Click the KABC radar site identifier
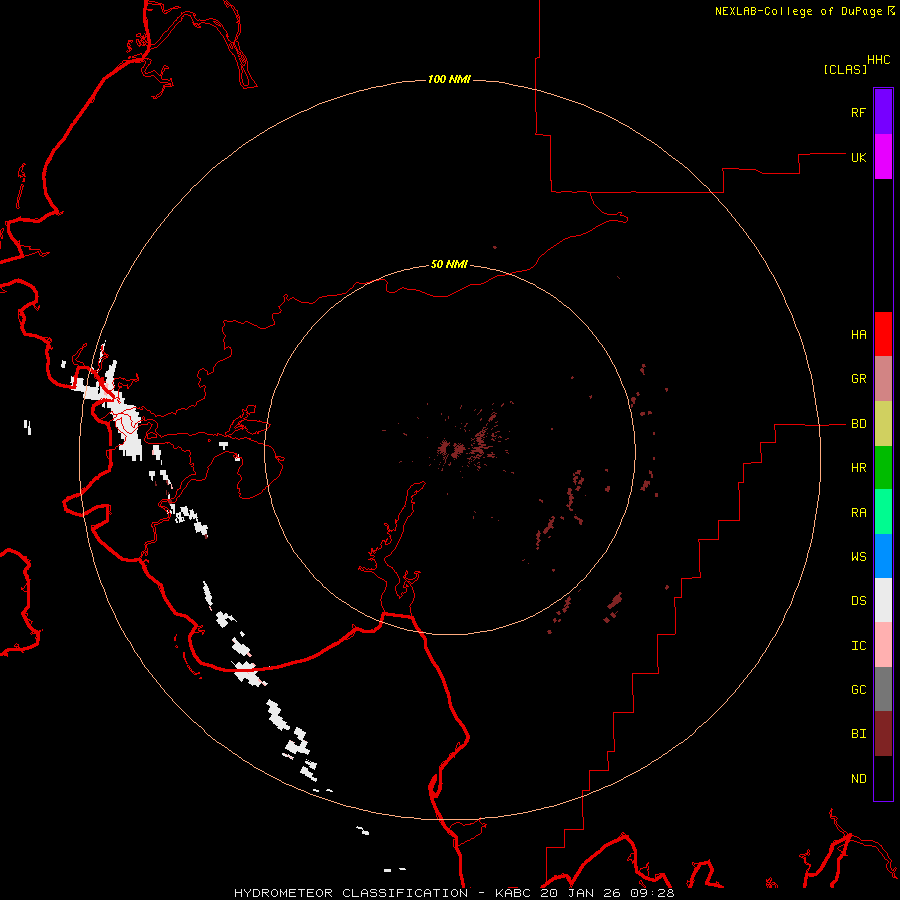 click(513, 893)
